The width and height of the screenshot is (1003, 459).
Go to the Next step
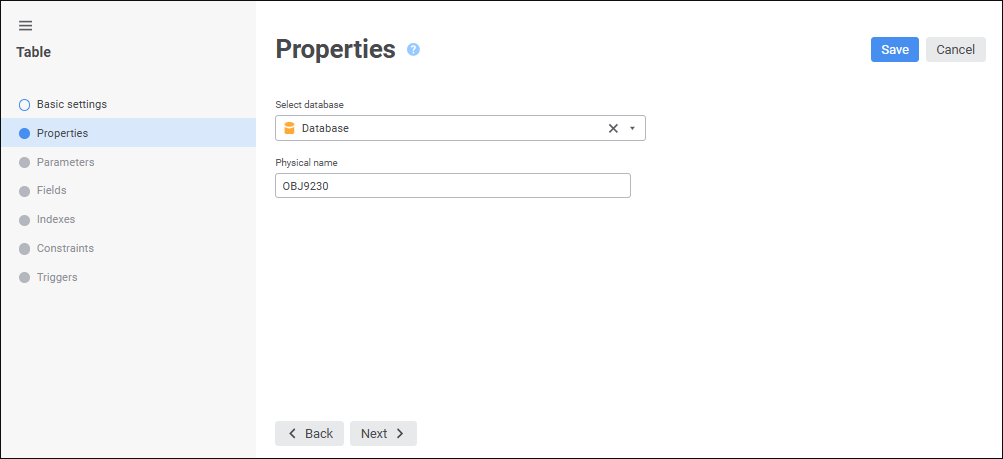pos(383,433)
